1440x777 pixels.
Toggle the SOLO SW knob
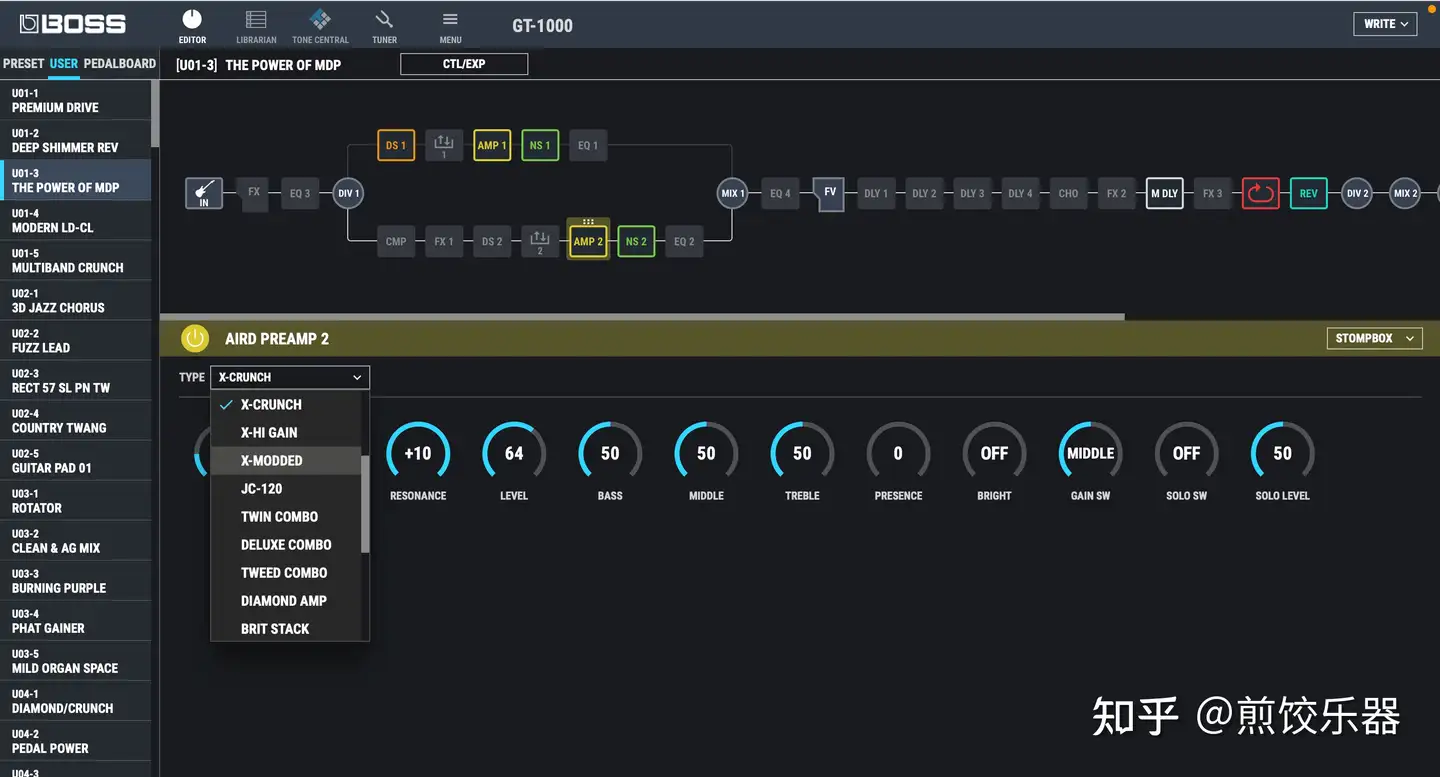[x=1186, y=454]
